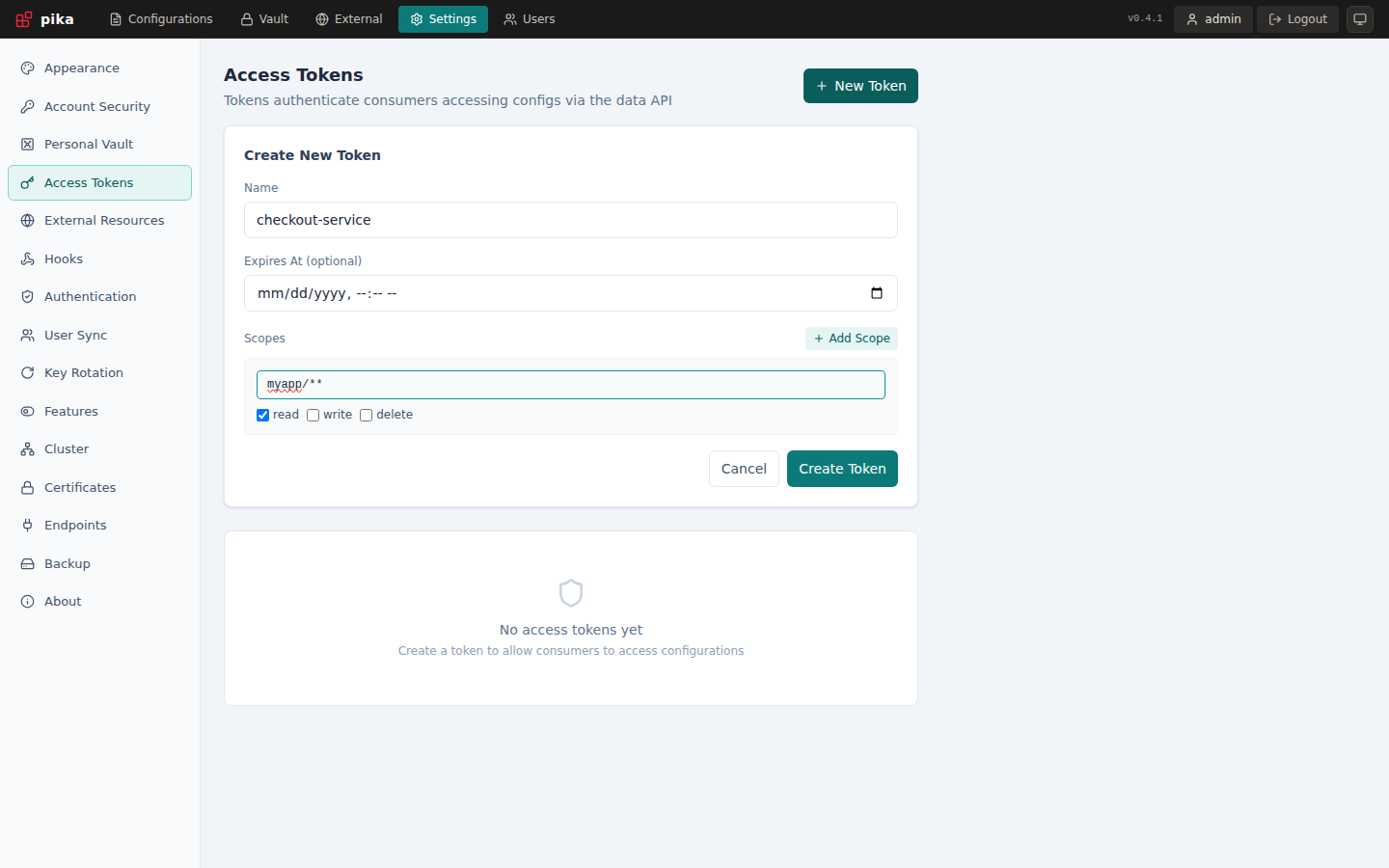Focus the token Name input field

pyautogui.click(x=571, y=220)
